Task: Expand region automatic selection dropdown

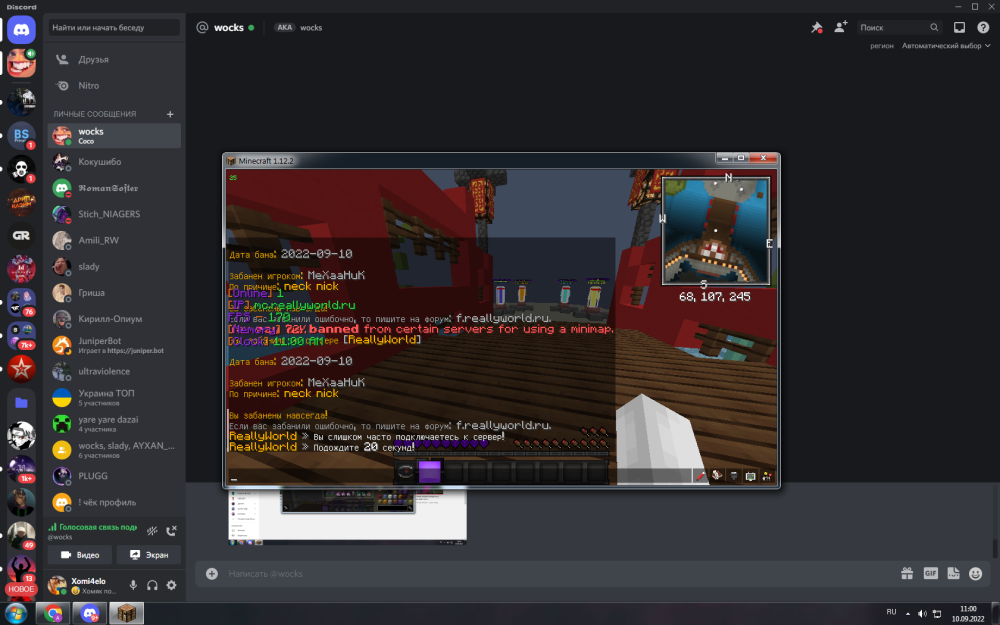Action: (x=946, y=46)
